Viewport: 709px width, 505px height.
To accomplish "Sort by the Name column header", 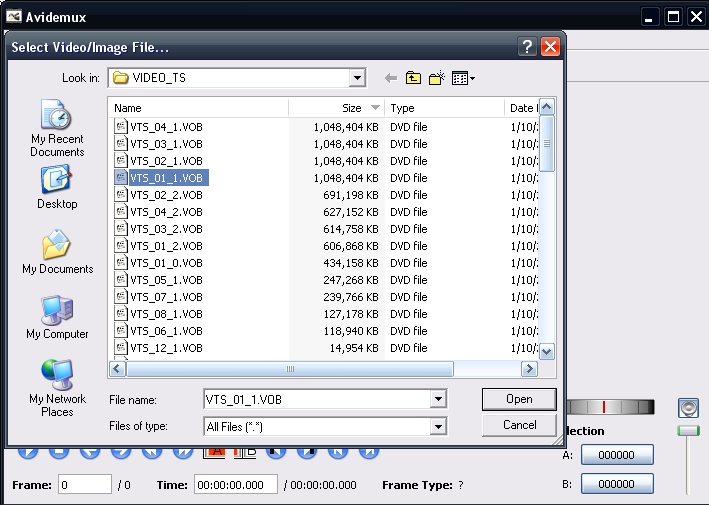I will point(198,108).
